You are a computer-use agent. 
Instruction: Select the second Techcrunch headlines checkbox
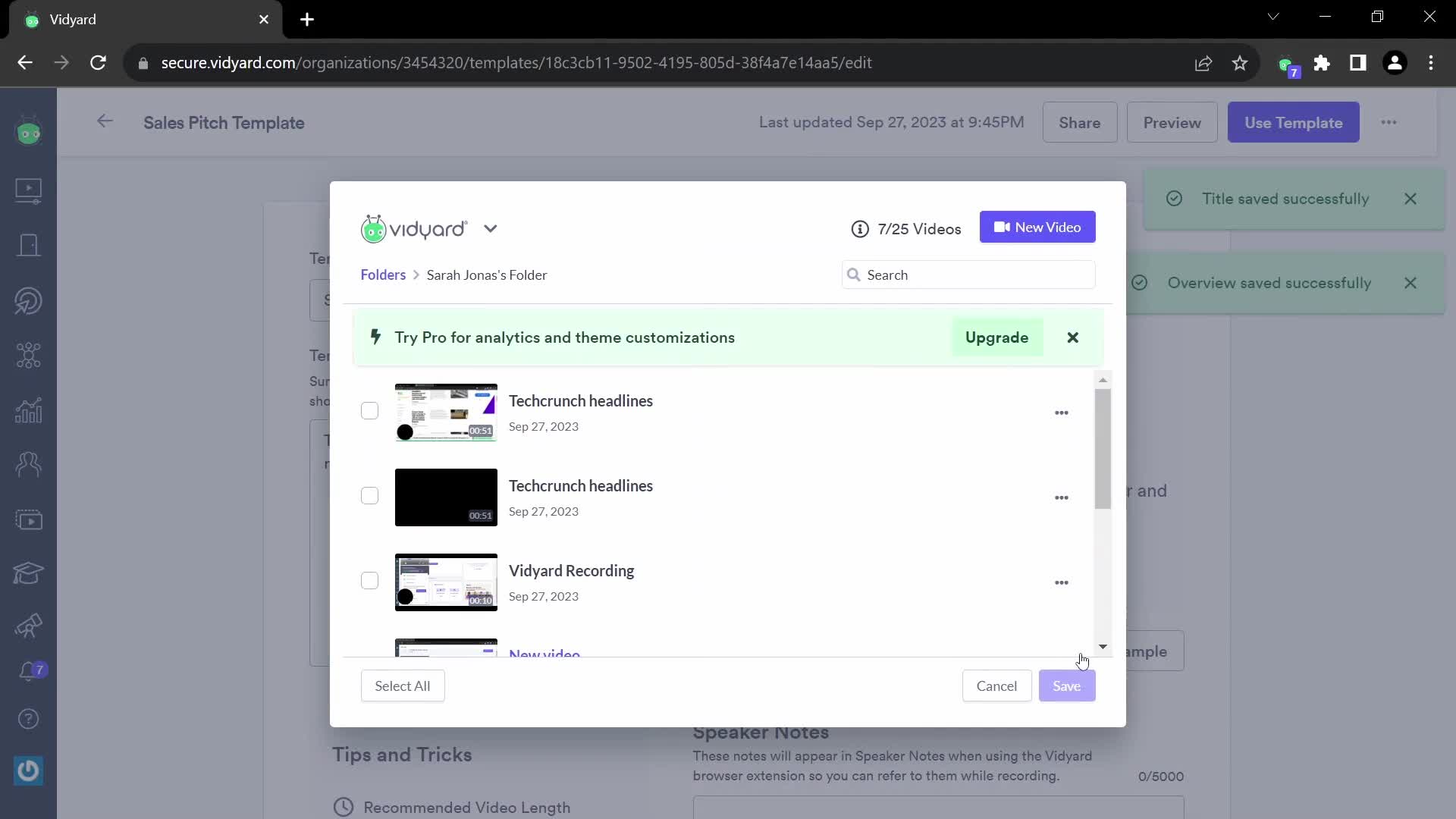point(369,495)
